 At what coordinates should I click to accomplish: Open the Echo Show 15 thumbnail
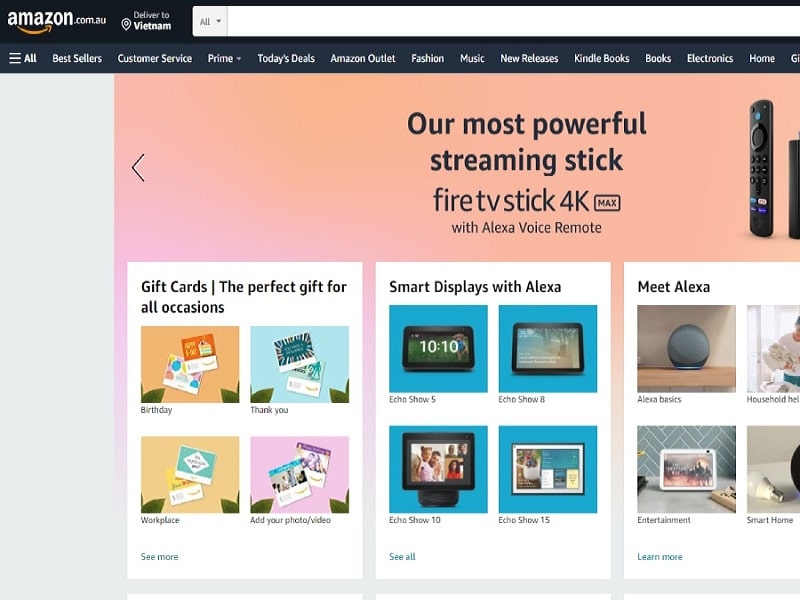(x=547, y=469)
